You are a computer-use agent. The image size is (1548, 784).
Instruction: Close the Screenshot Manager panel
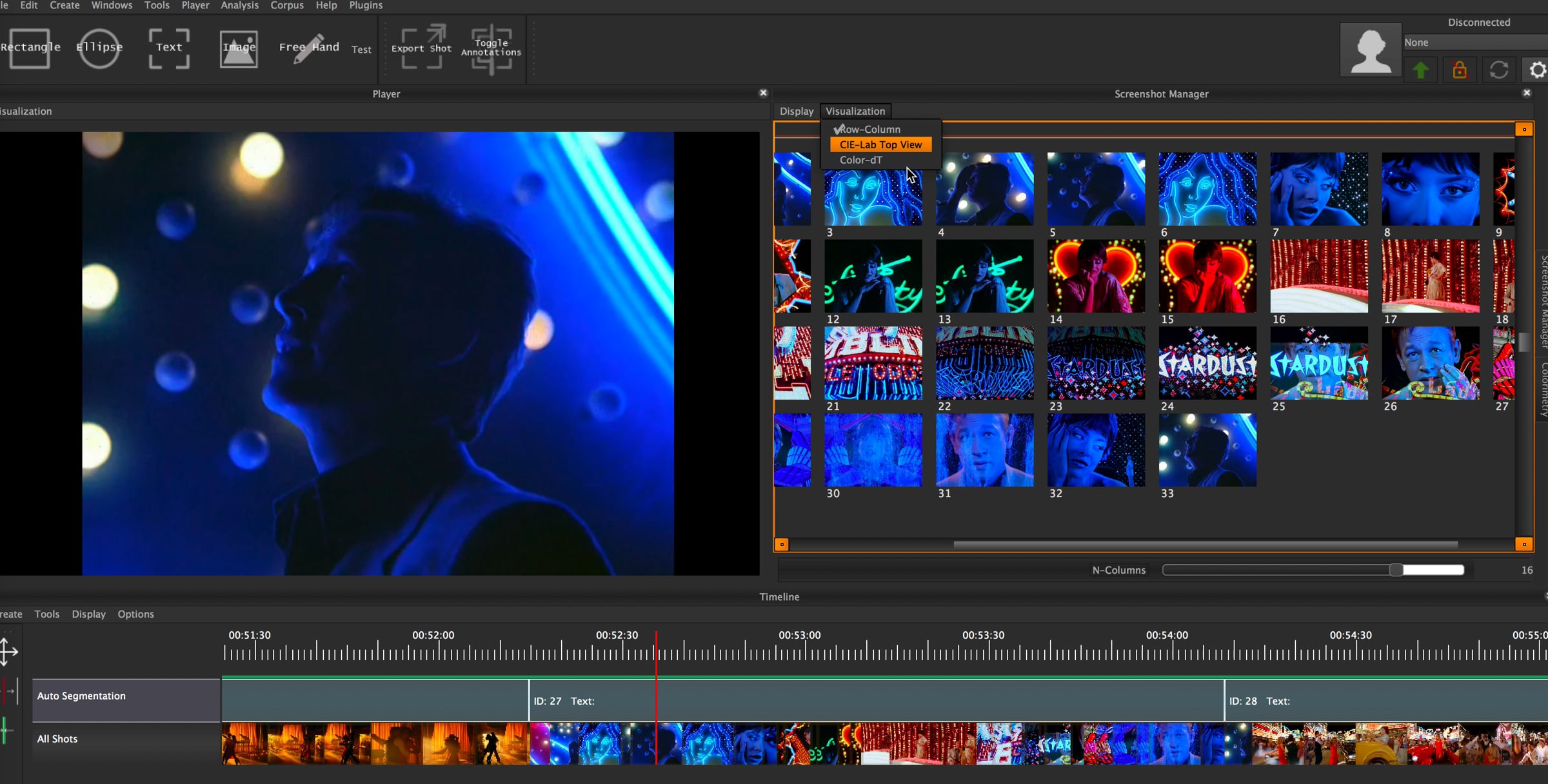pos(1527,93)
